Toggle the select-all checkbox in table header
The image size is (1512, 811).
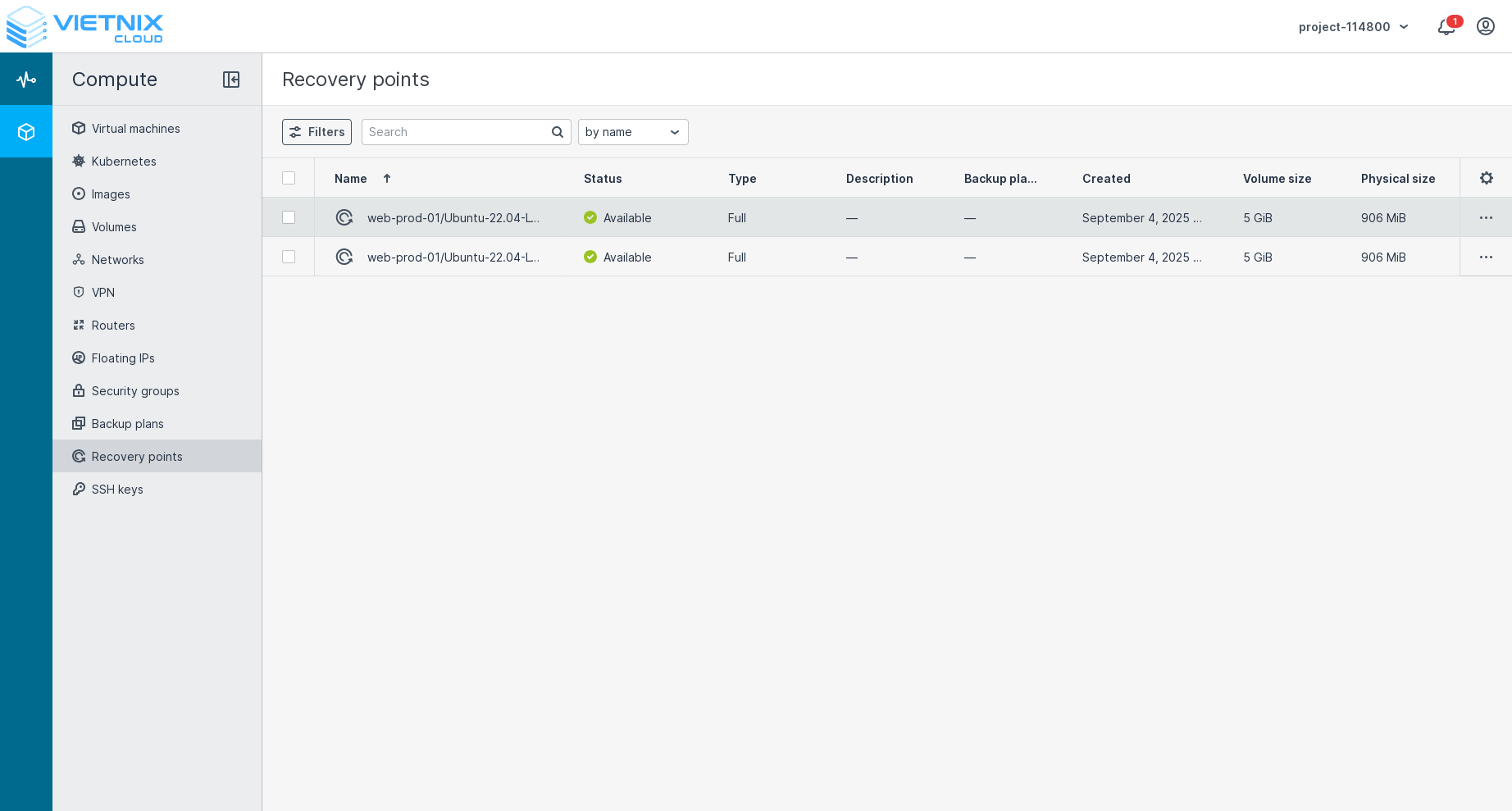point(289,178)
